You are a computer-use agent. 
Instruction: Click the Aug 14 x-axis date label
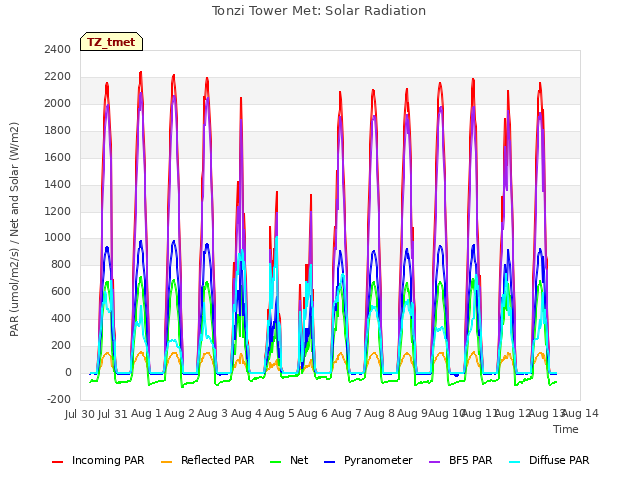point(580,414)
